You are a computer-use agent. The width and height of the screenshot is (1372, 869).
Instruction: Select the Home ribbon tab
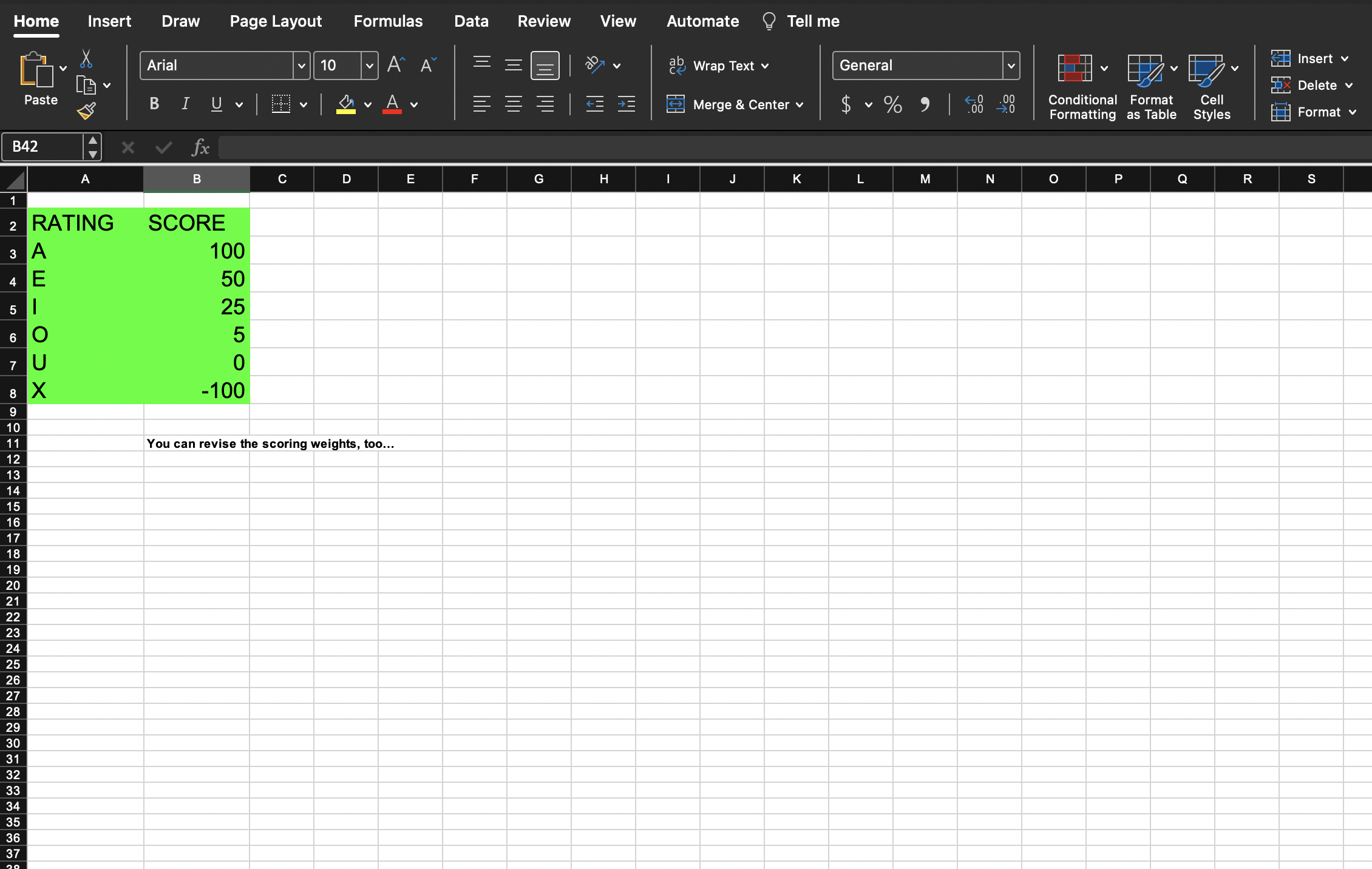[x=35, y=21]
